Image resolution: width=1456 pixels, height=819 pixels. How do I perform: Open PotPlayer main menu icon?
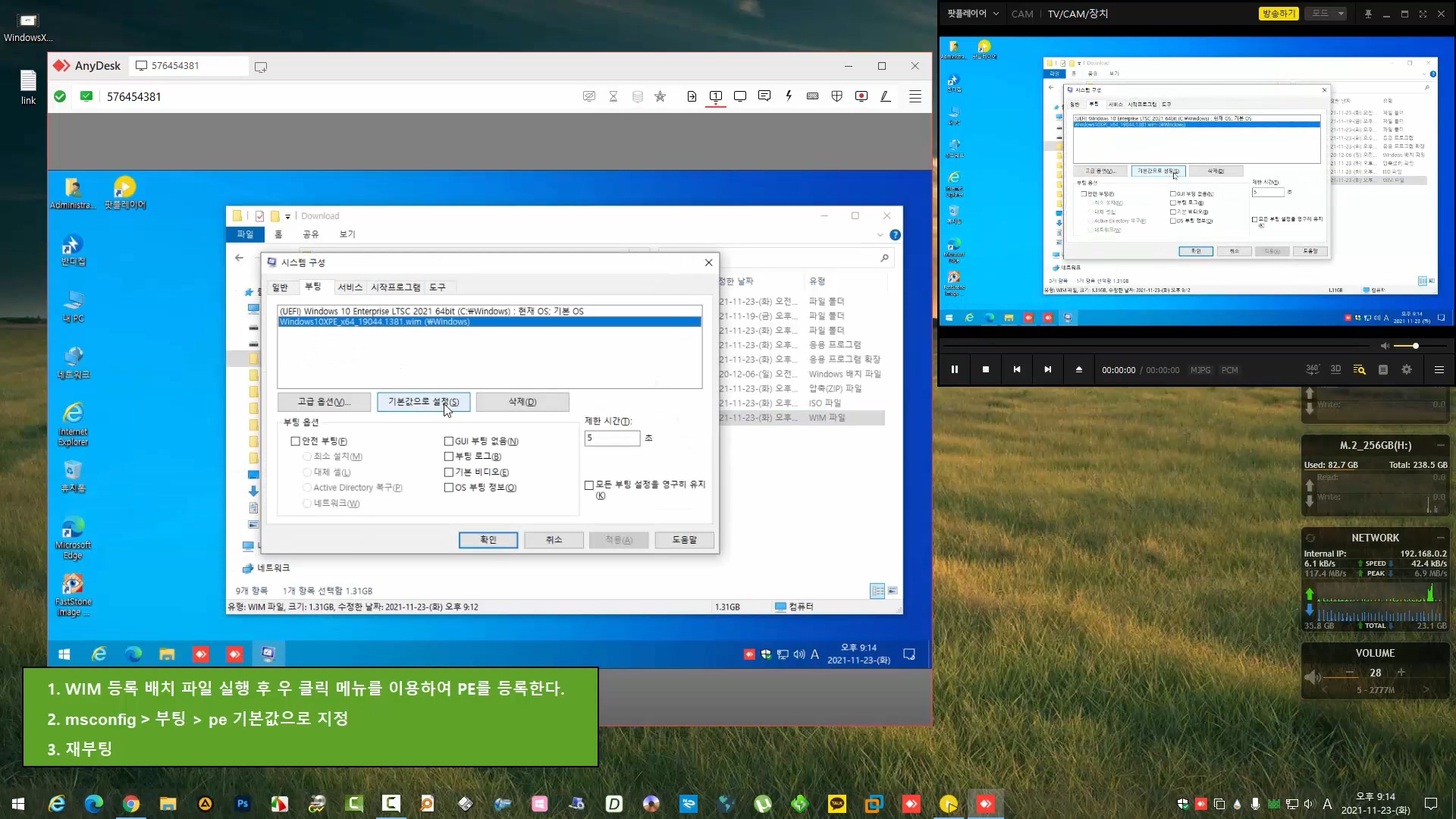point(1439,370)
